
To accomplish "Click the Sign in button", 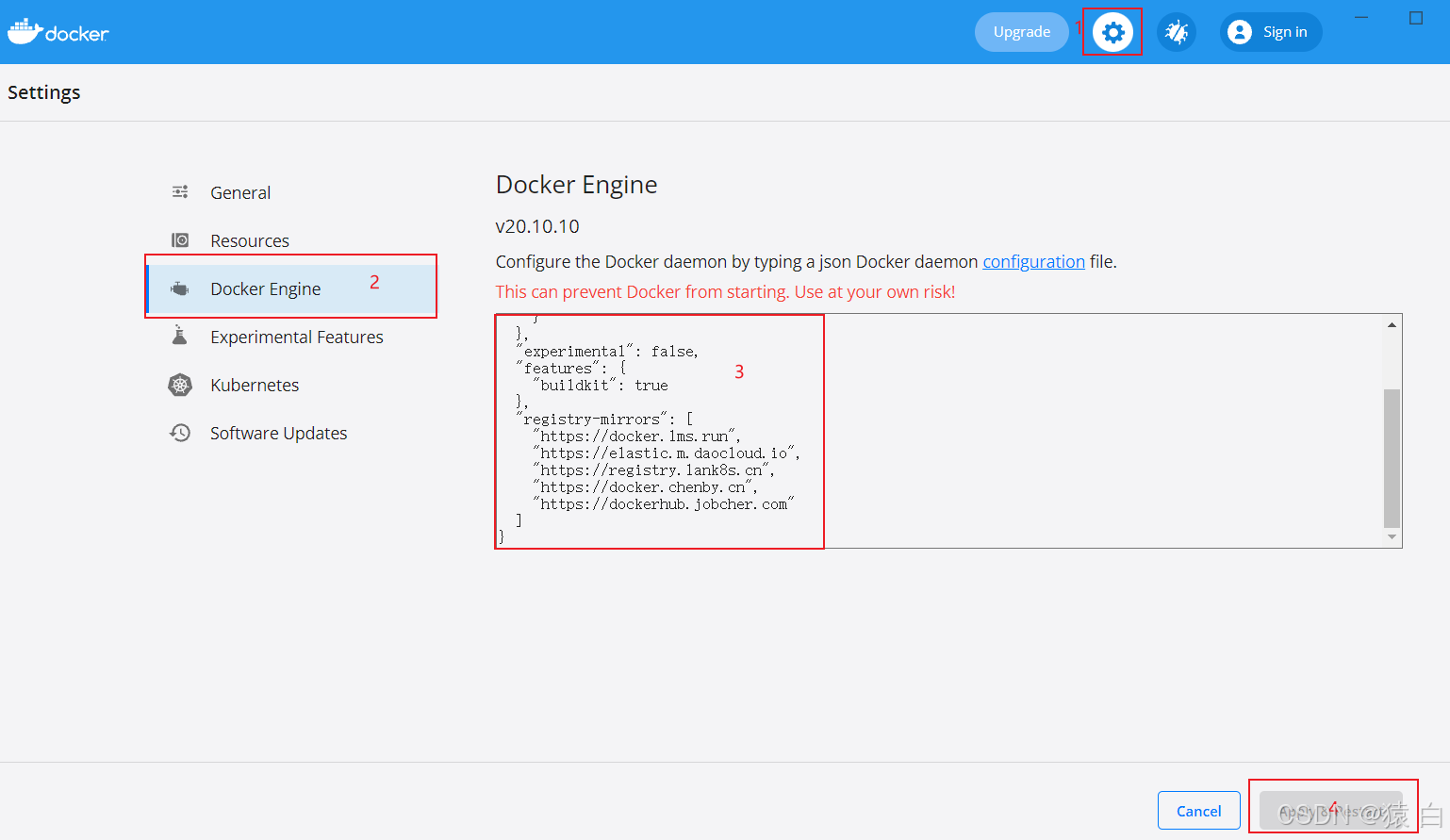I will [1271, 32].
